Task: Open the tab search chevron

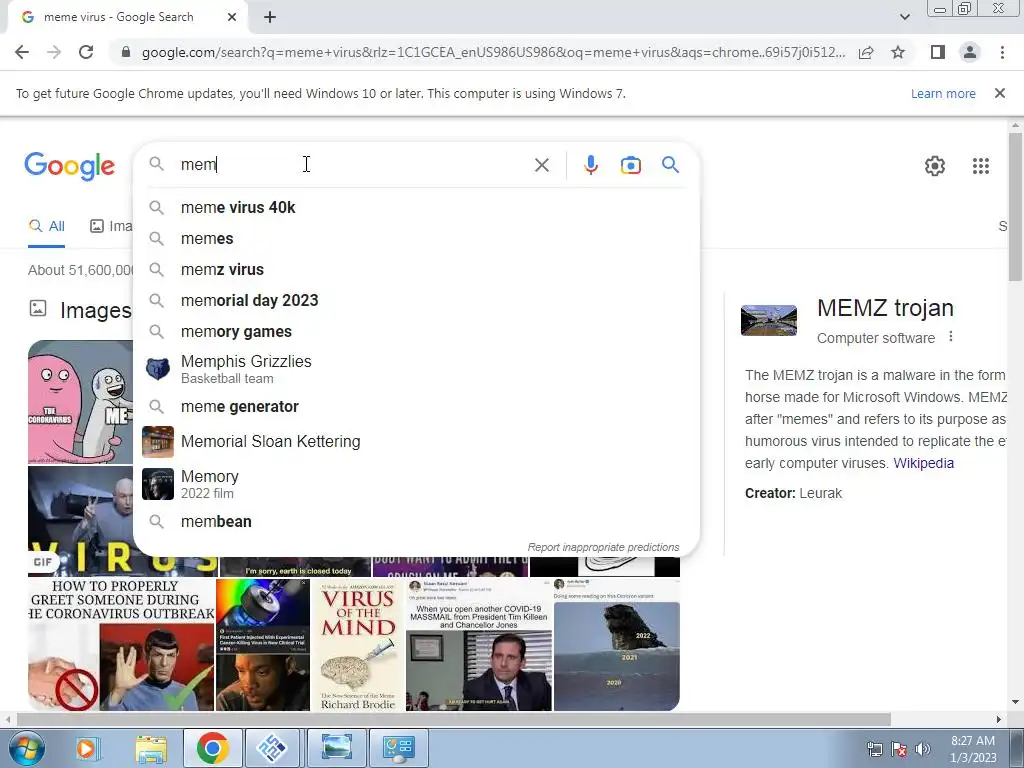Action: [904, 17]
